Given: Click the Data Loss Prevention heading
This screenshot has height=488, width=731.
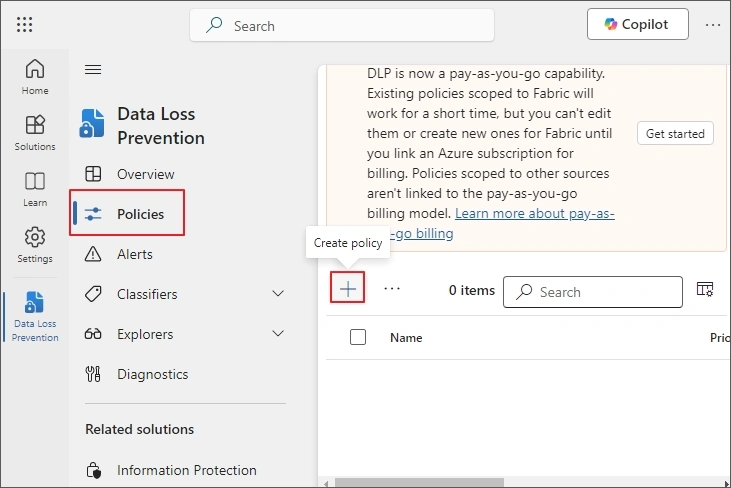Looking at the screenshot, I should tap(161, 126).
